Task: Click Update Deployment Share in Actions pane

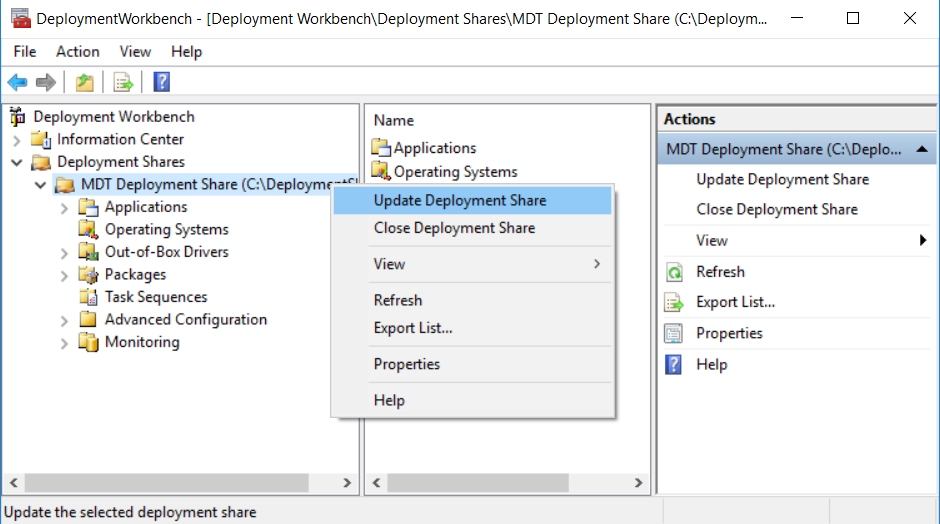Action: click(x=782, y=179)
